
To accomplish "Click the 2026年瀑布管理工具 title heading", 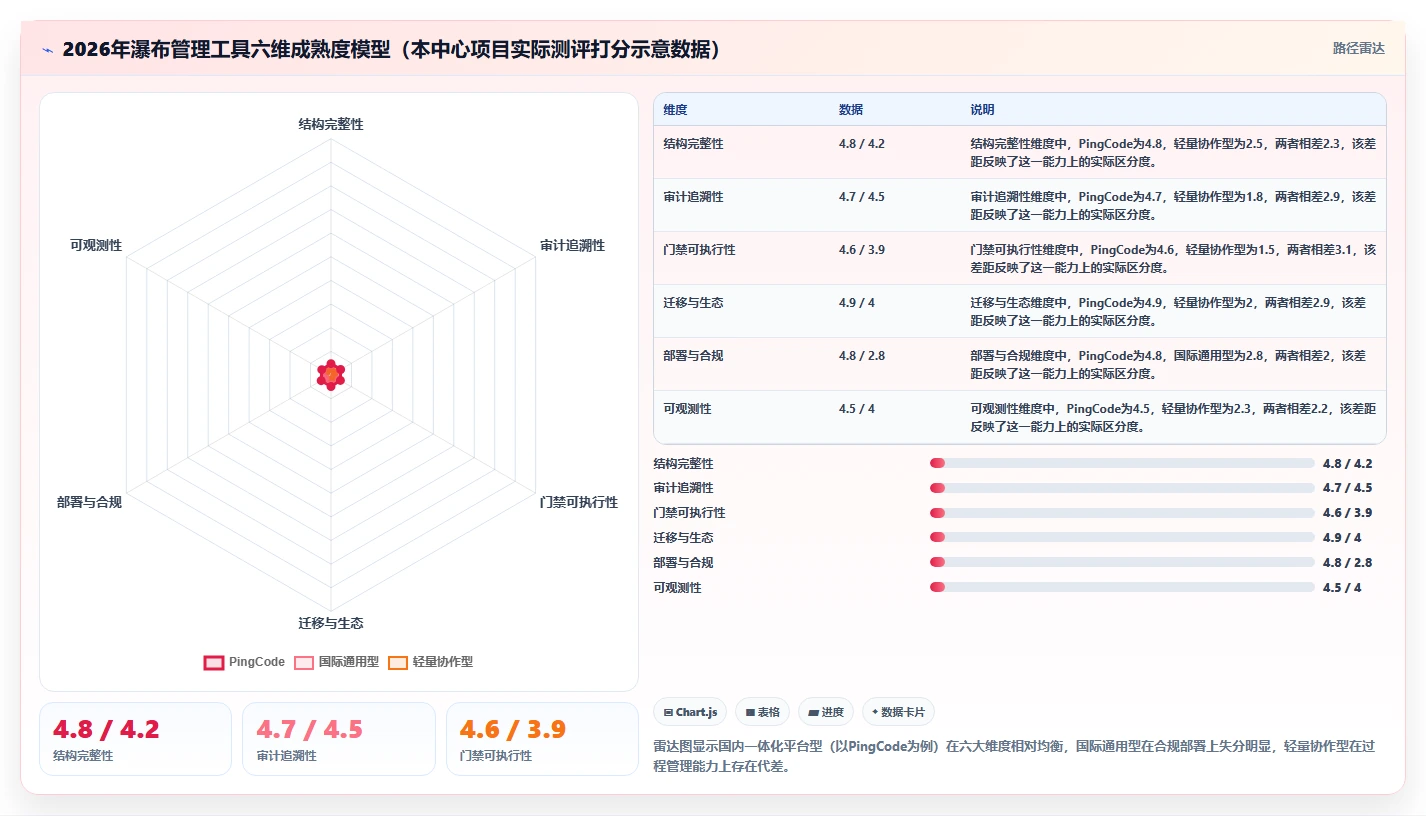I will (392, 50).
